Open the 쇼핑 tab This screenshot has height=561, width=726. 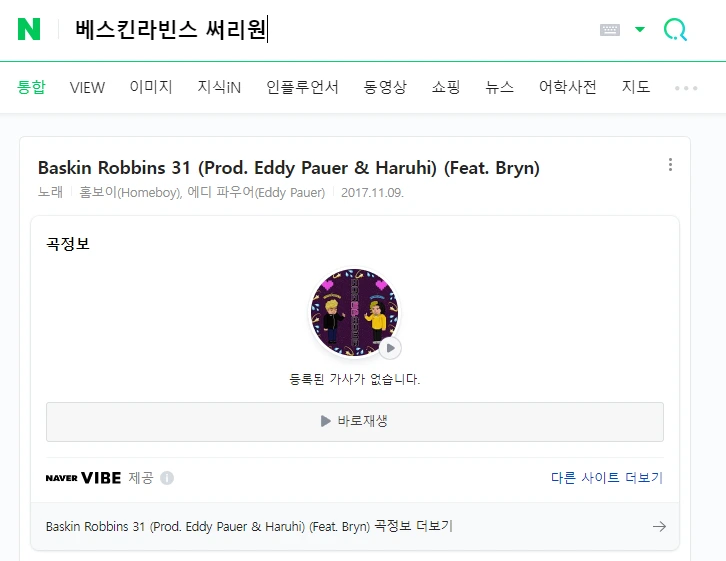click(x=446, y=87)
